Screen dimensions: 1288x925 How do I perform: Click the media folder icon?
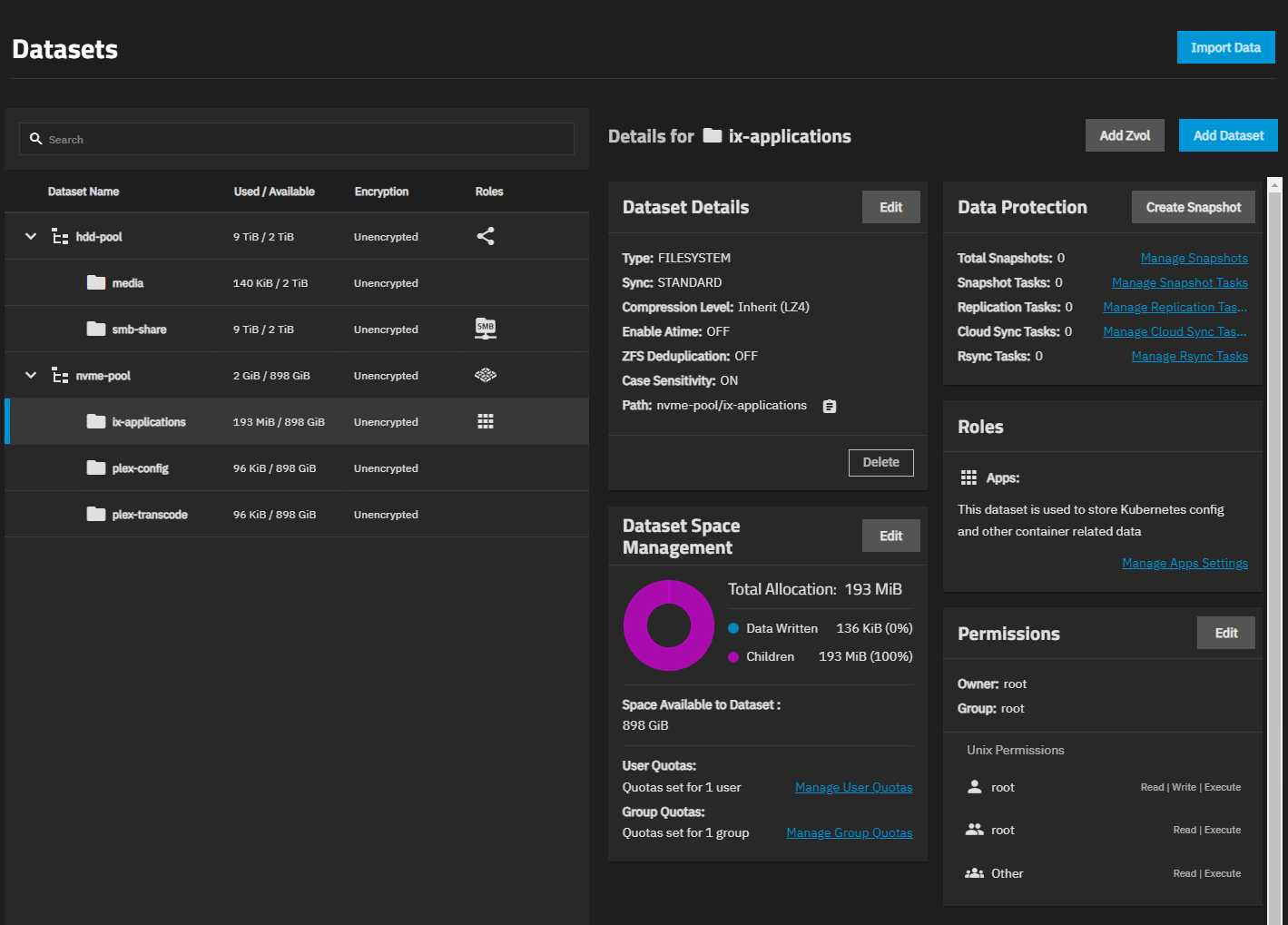[96, 282]
